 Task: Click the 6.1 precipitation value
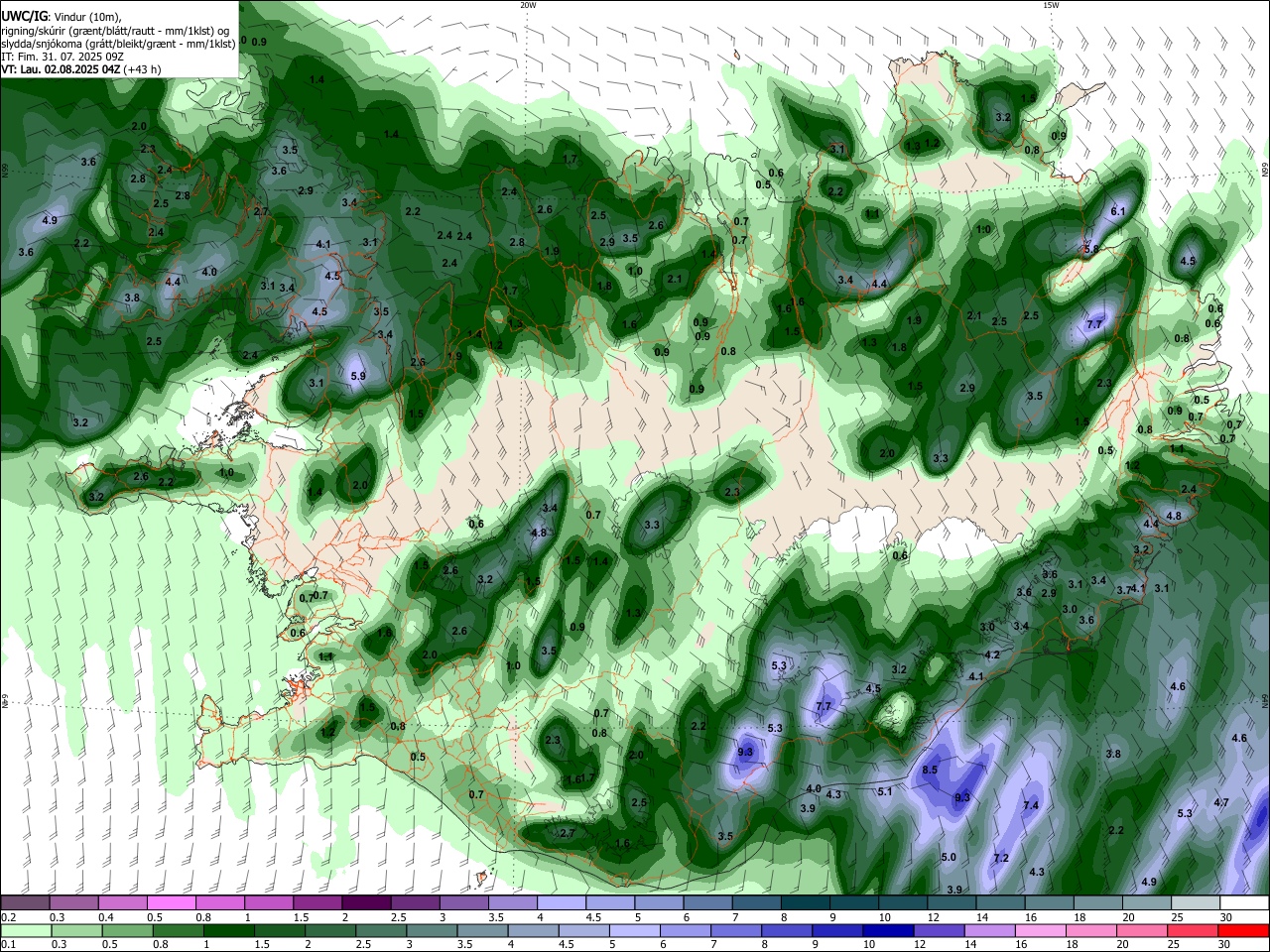(1117, 211)
